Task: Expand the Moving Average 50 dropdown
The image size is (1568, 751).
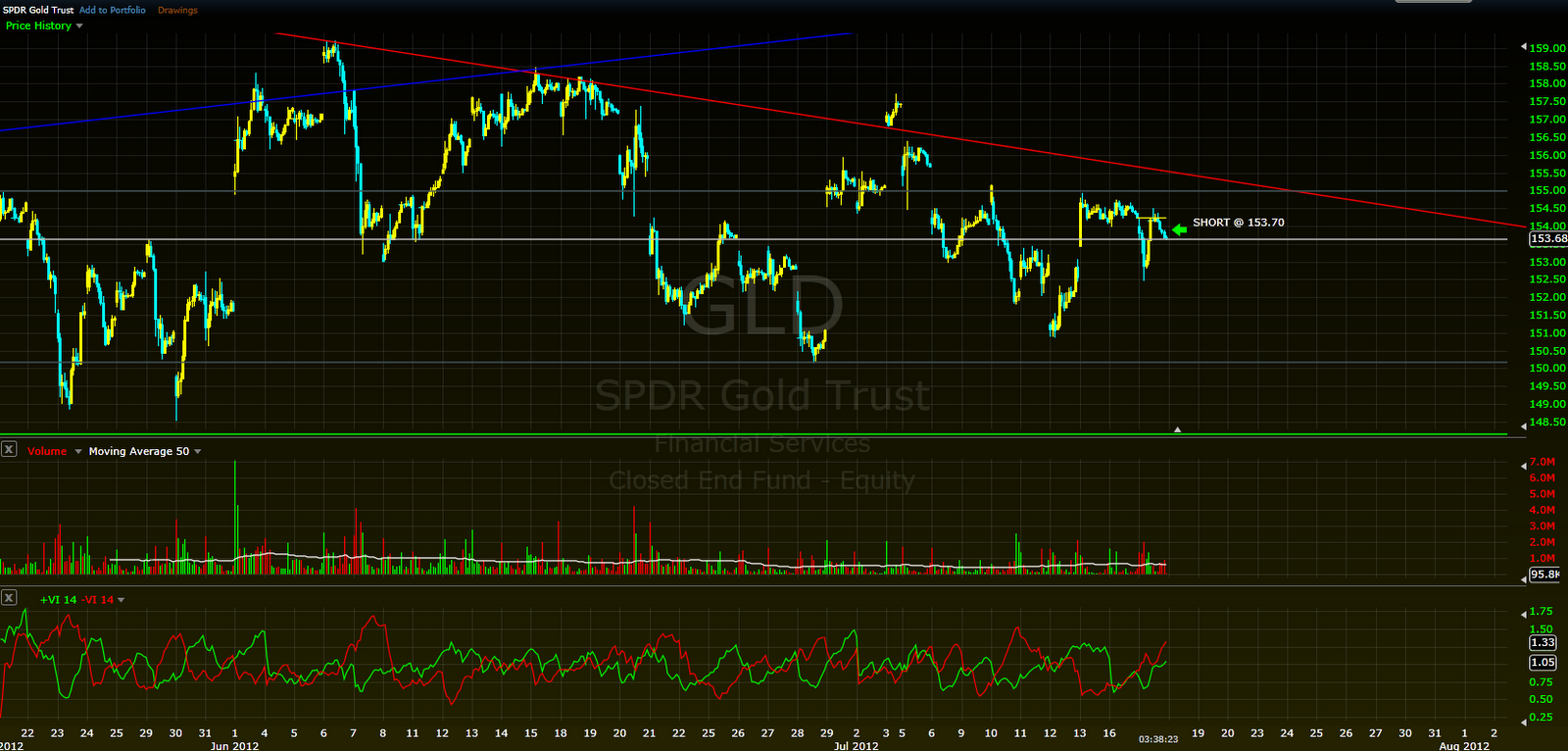Action: 145,451
